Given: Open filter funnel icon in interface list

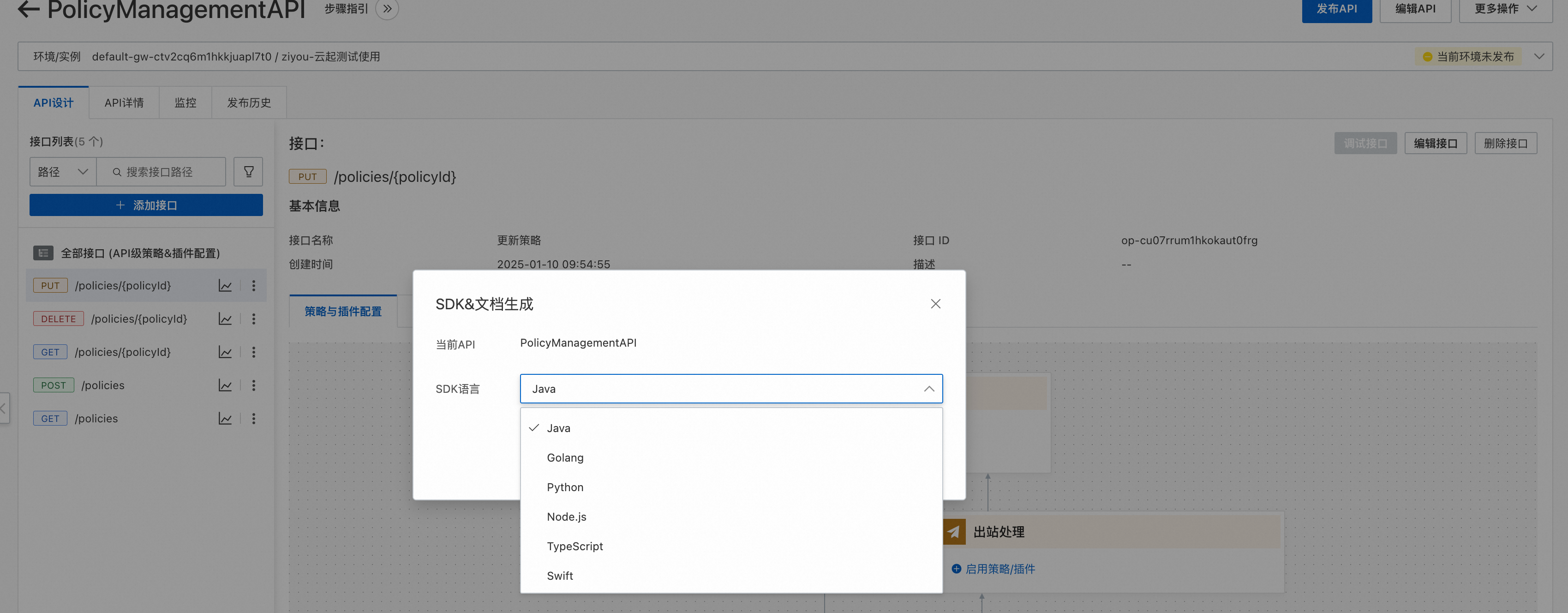Looking at the screenshot, I should point(248,172).
